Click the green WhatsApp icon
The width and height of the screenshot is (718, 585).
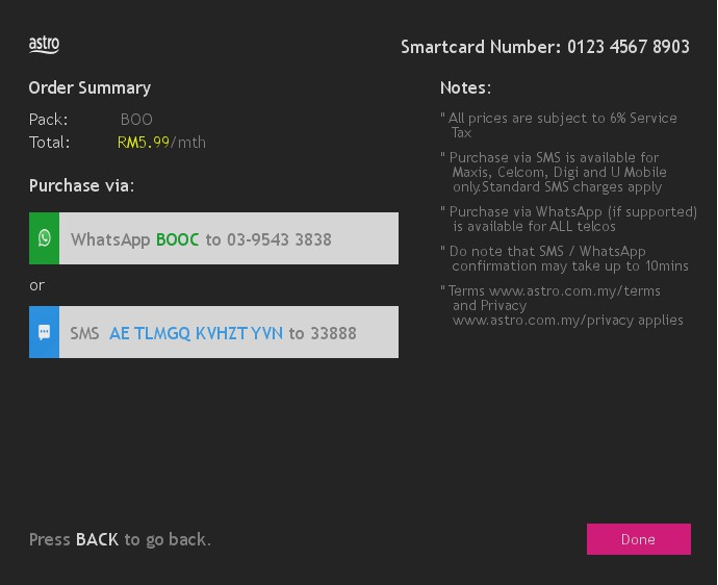44,238
